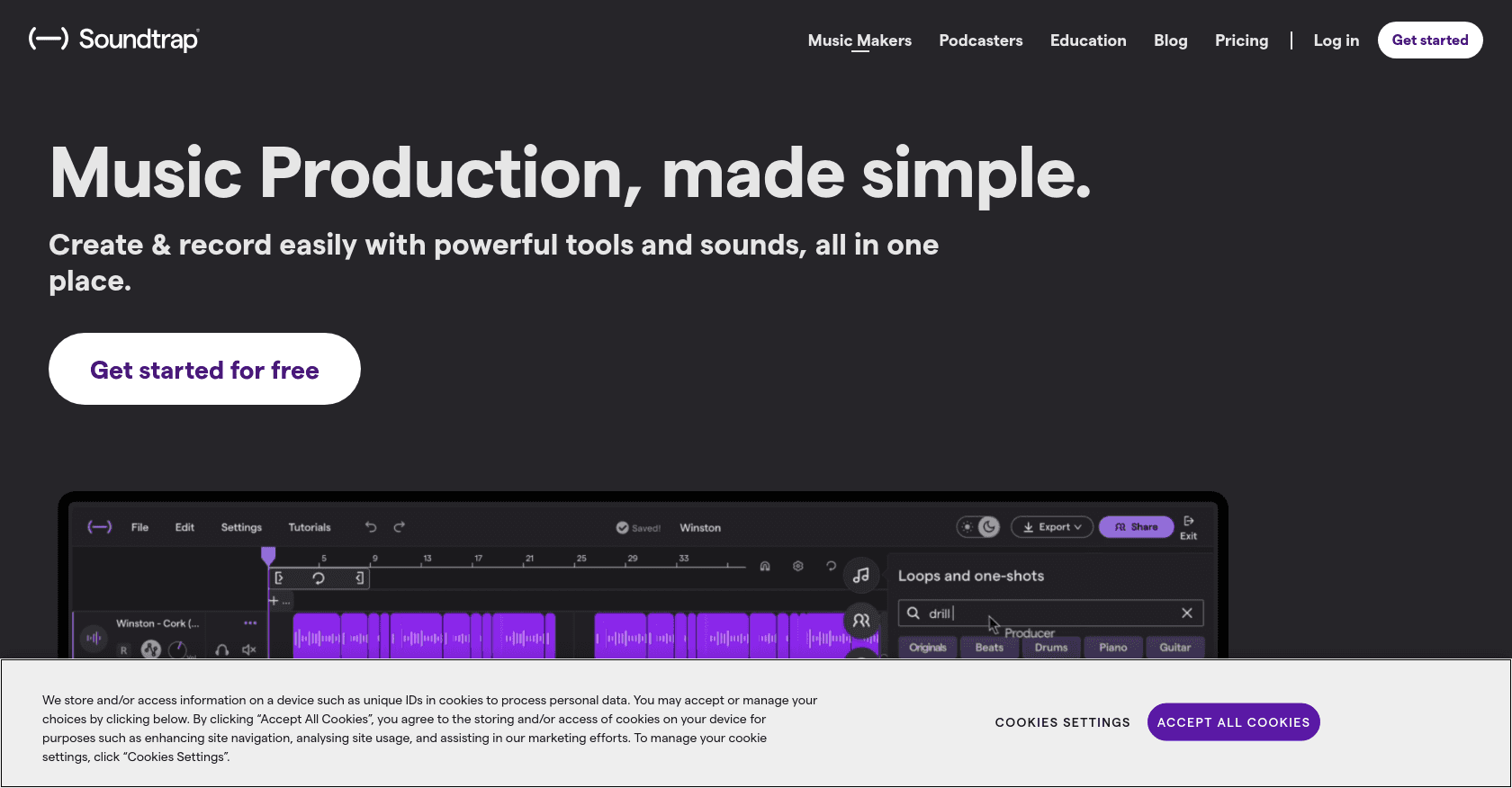This screenshot has height=788, width=1512.
Task: Click the Winston - Cork track name
Action: [x=157, y=623]
